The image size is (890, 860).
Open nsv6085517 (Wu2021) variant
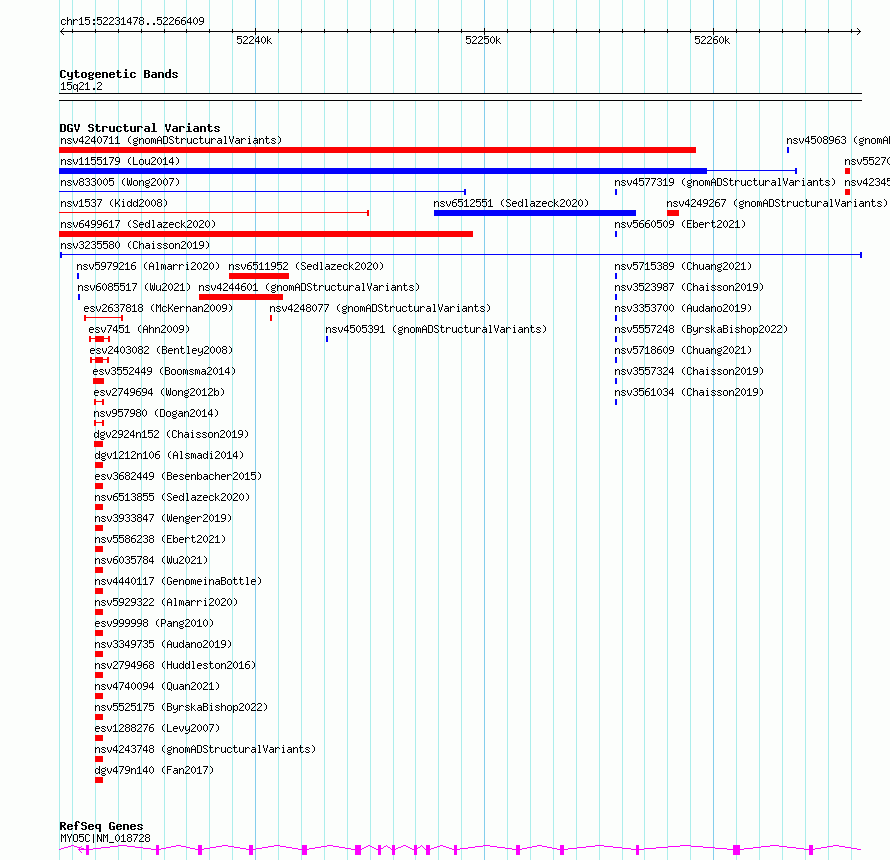134,287
